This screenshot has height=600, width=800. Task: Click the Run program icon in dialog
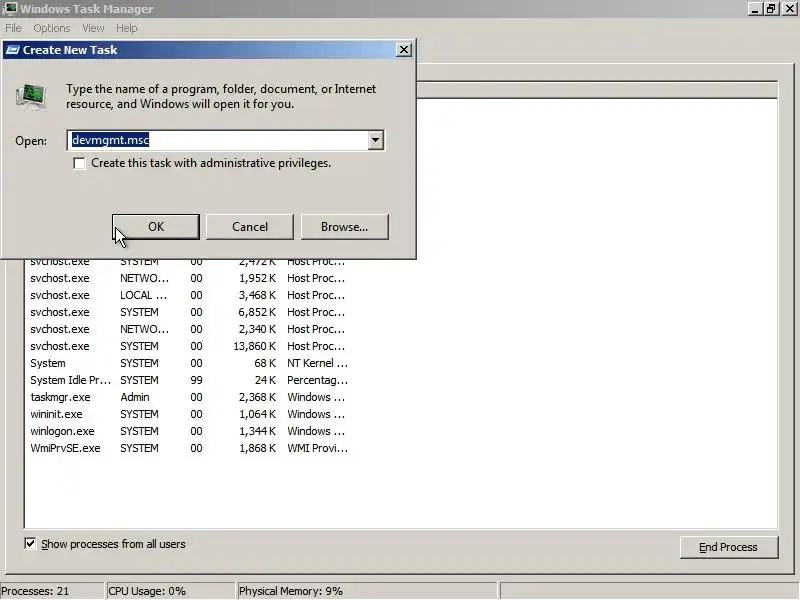31,96
